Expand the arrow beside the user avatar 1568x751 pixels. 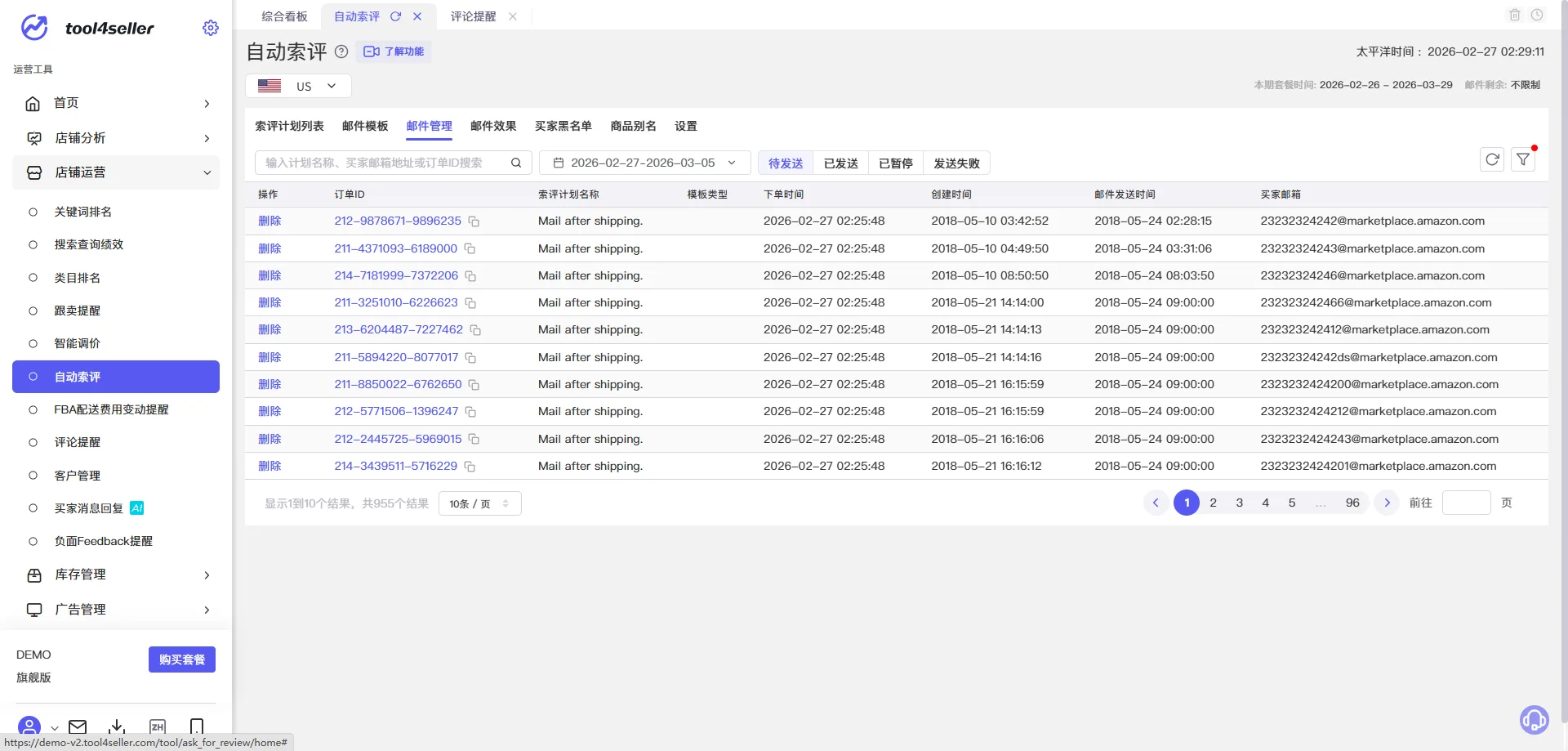click(x=54, y=727)
